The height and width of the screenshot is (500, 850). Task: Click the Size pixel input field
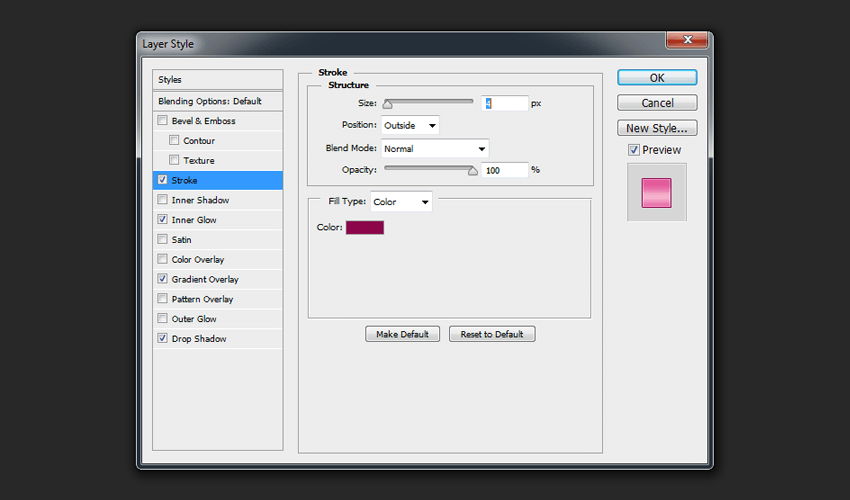point(505,103)
